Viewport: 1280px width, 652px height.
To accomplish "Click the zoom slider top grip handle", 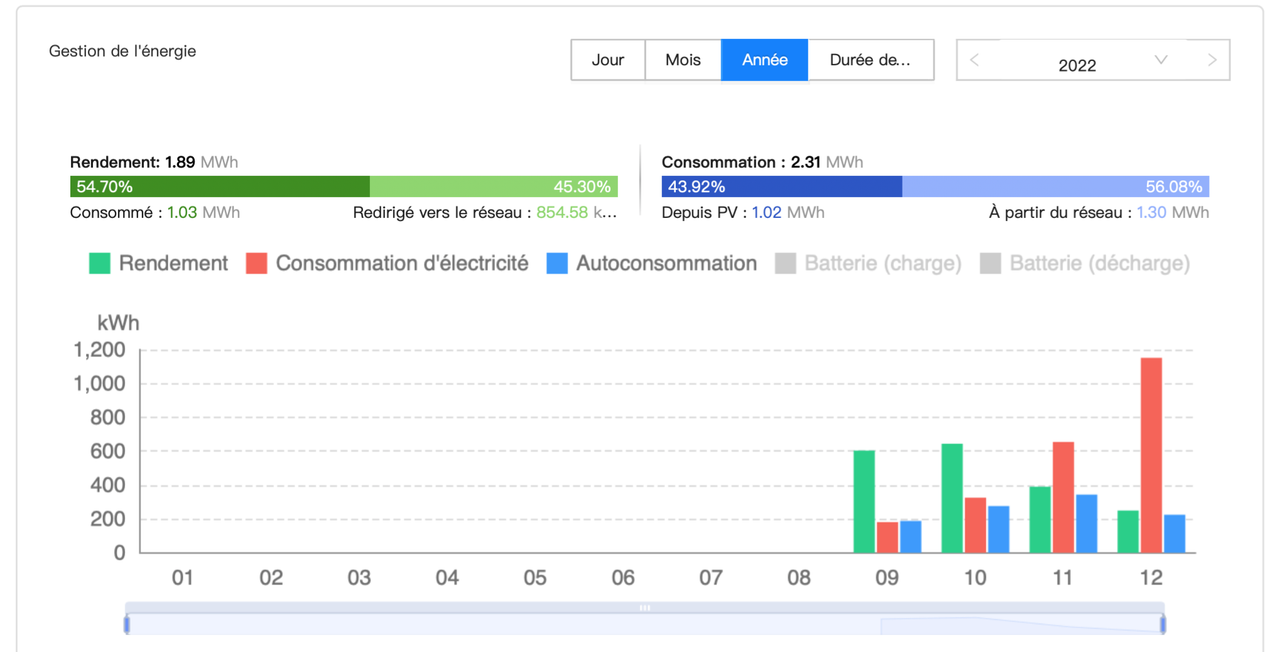I will click(x=645, y=607).
